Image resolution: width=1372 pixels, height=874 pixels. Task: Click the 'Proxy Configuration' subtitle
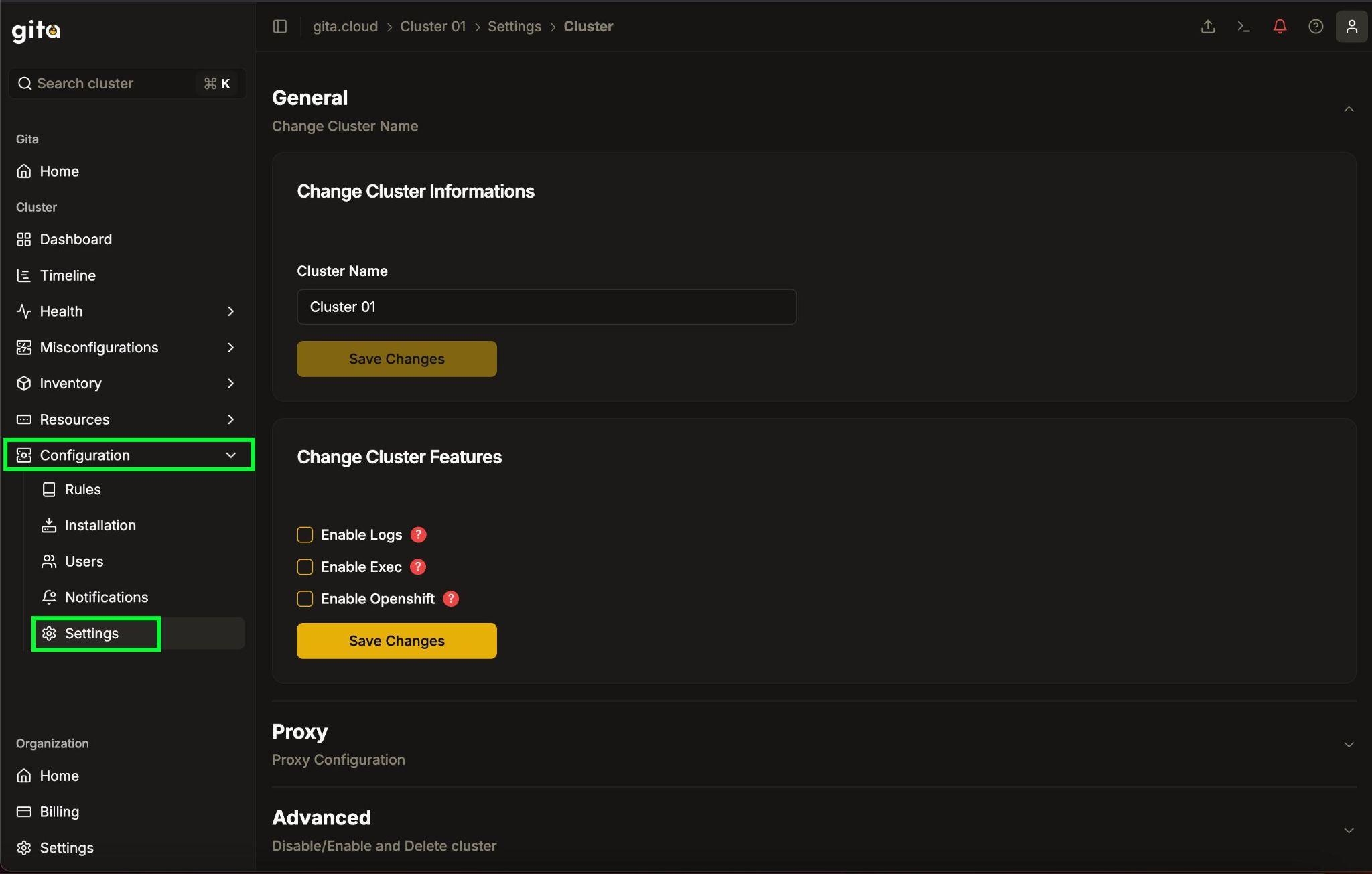[338, 760]
